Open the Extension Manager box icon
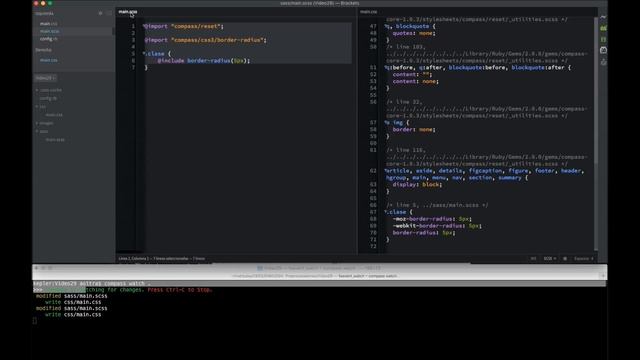Viewport: 640px width, 360px height. click(x=603, y=50)
